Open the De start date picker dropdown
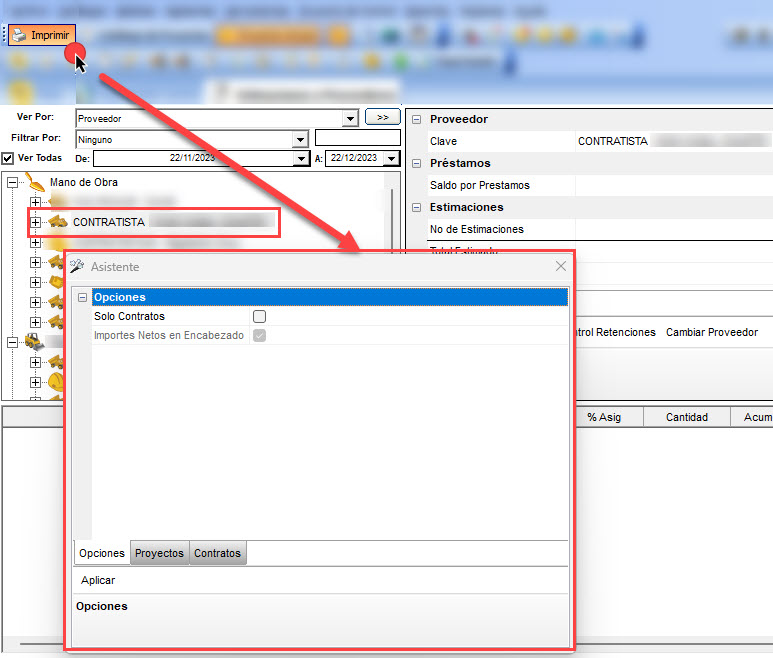 pos(302,159)
